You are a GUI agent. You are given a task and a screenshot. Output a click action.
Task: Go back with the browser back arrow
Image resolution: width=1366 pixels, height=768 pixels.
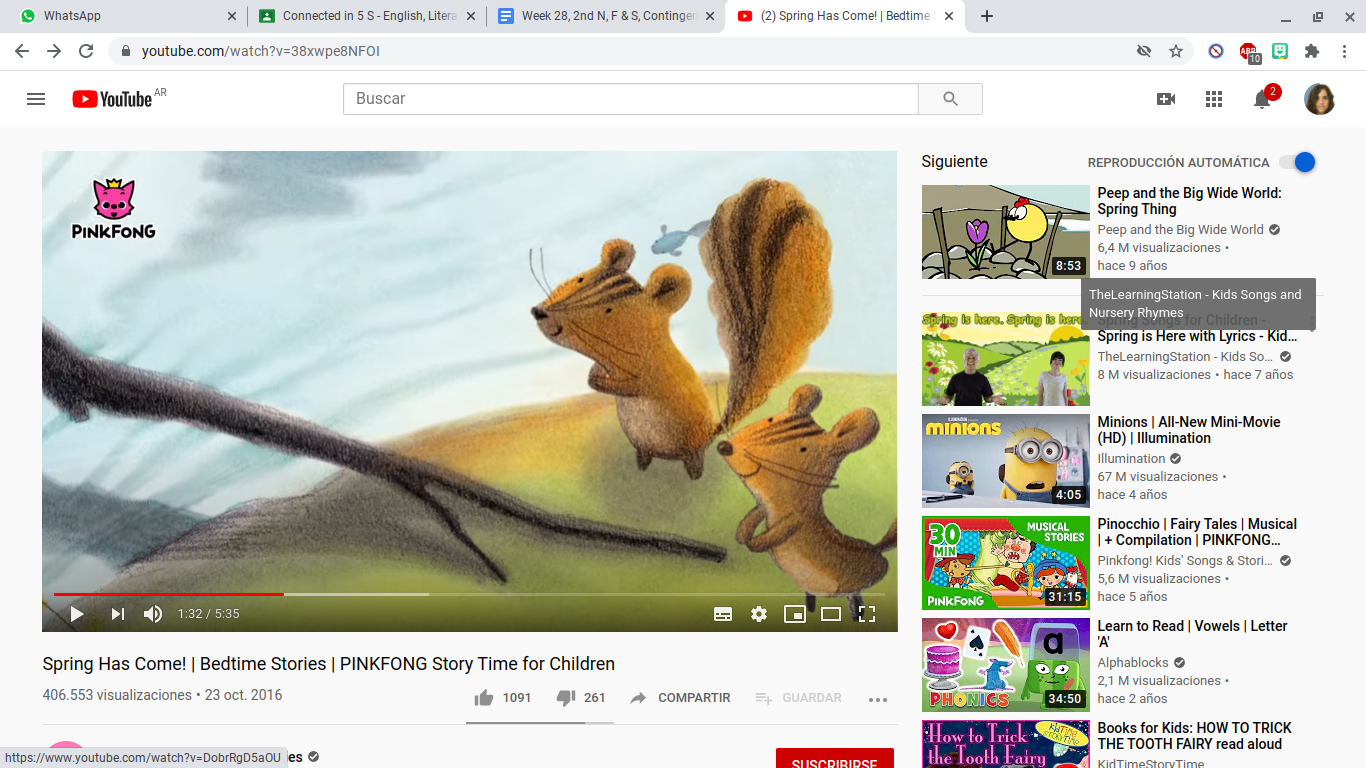pyautogui.click(x=22, y=51)
